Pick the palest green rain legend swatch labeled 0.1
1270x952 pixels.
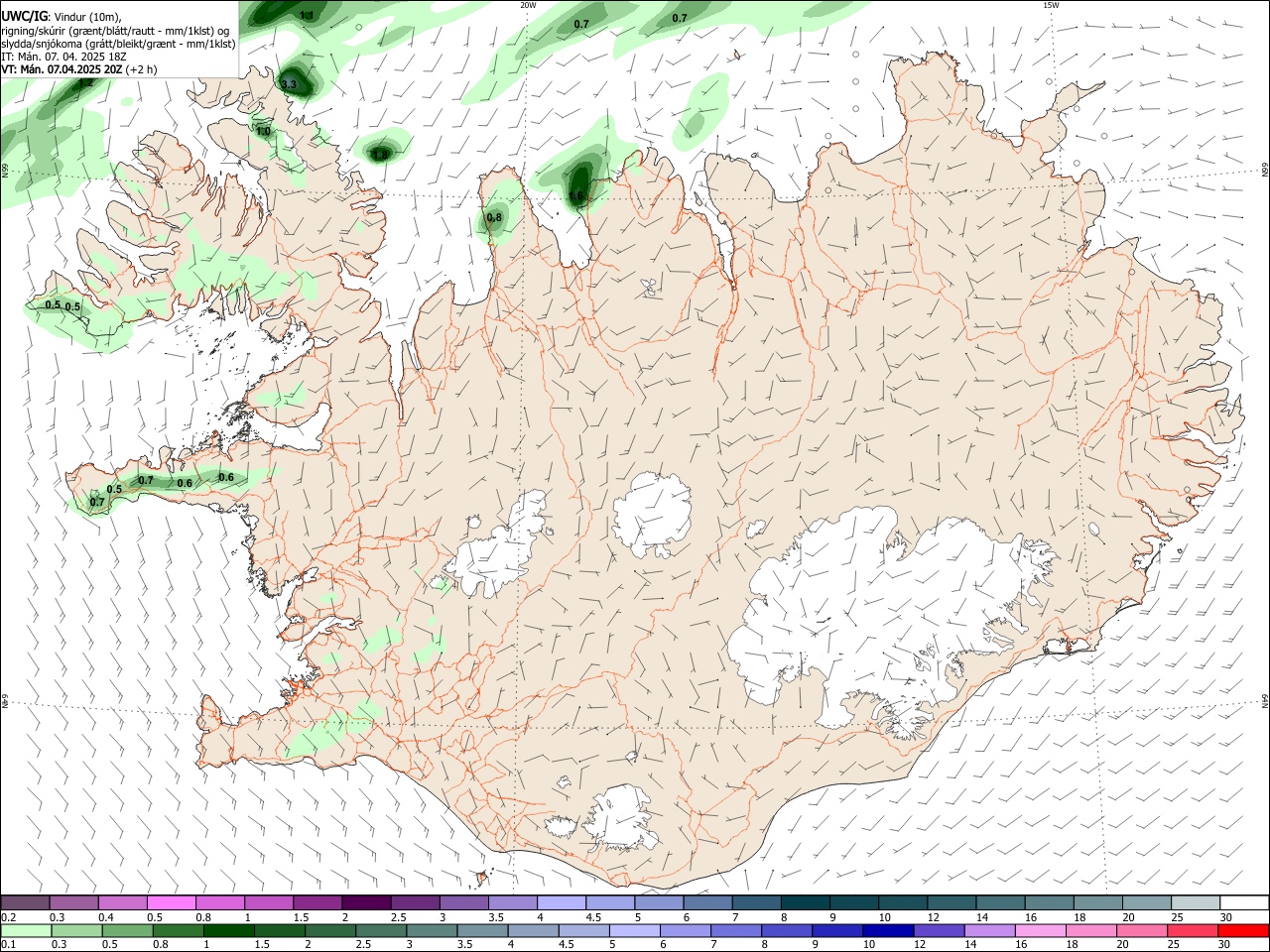pos(26,930)
